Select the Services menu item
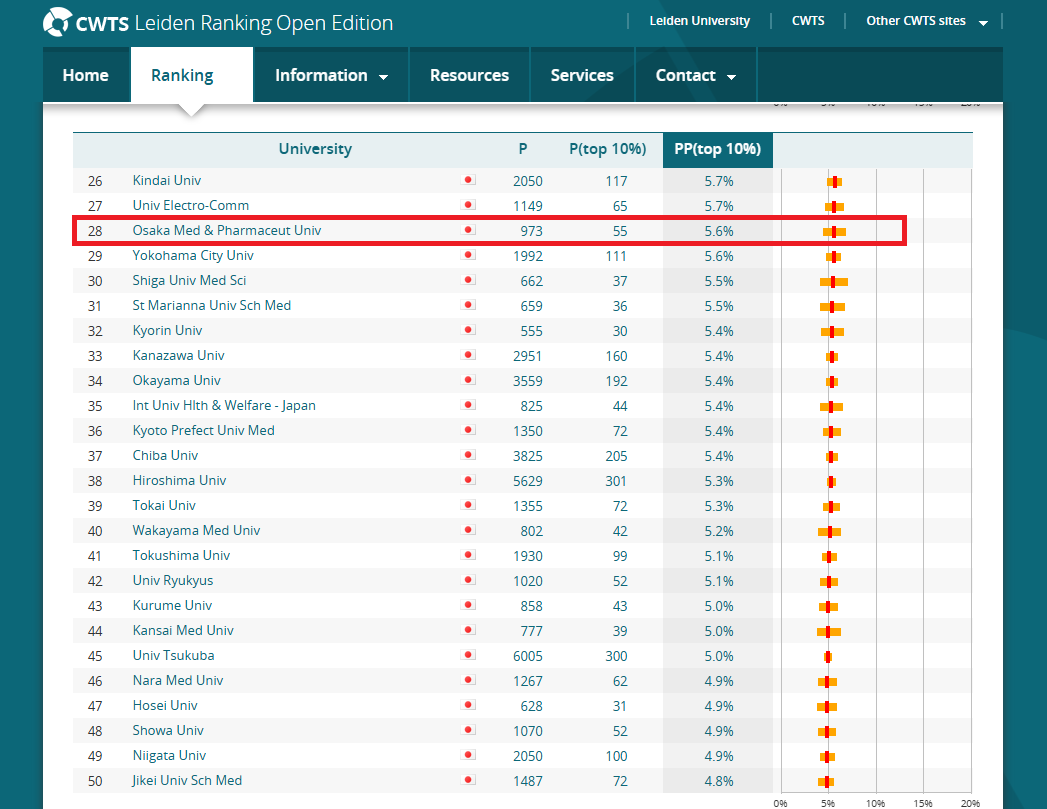1047x809 pixels. pos(582,75)
